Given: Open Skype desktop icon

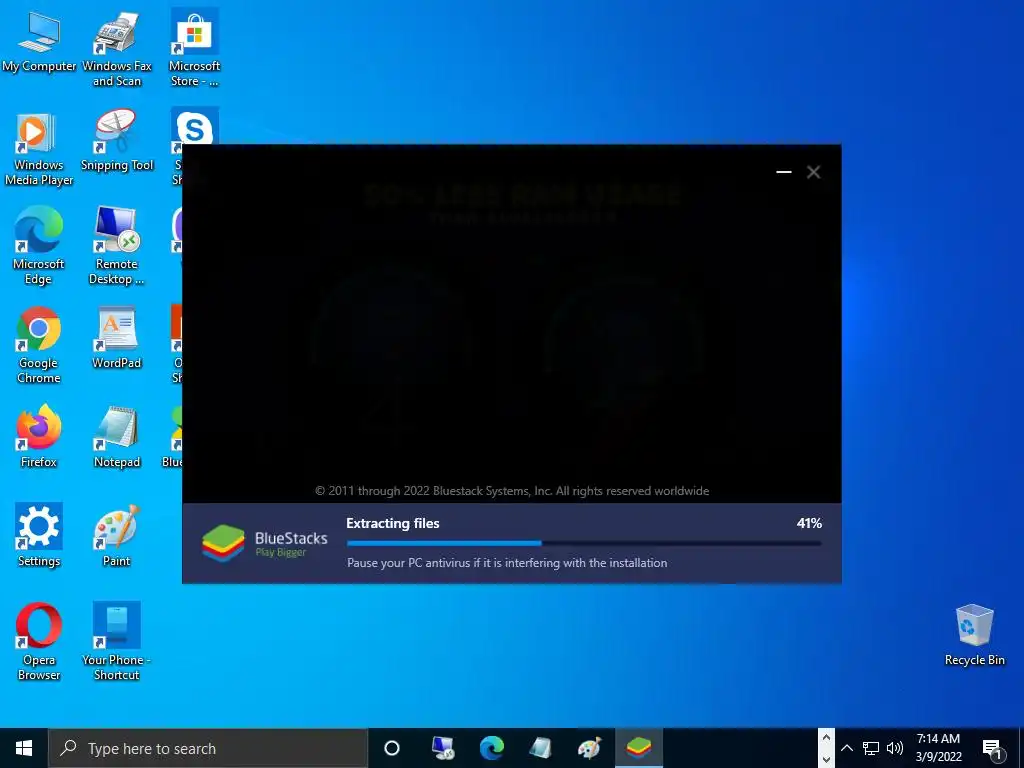Looking at the screenshot, I should click(x=195, y=127).
